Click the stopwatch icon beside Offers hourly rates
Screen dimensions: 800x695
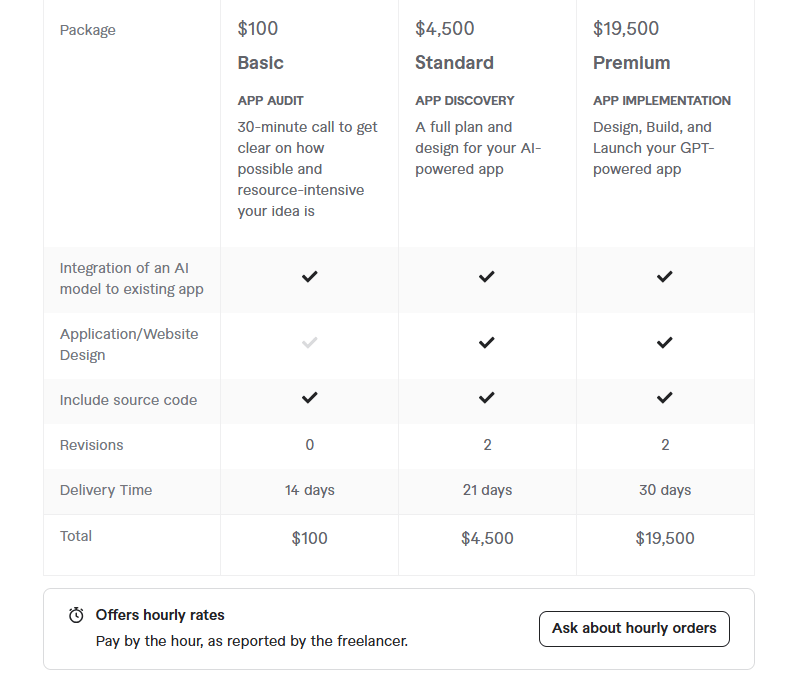click(x=76, y=615)
